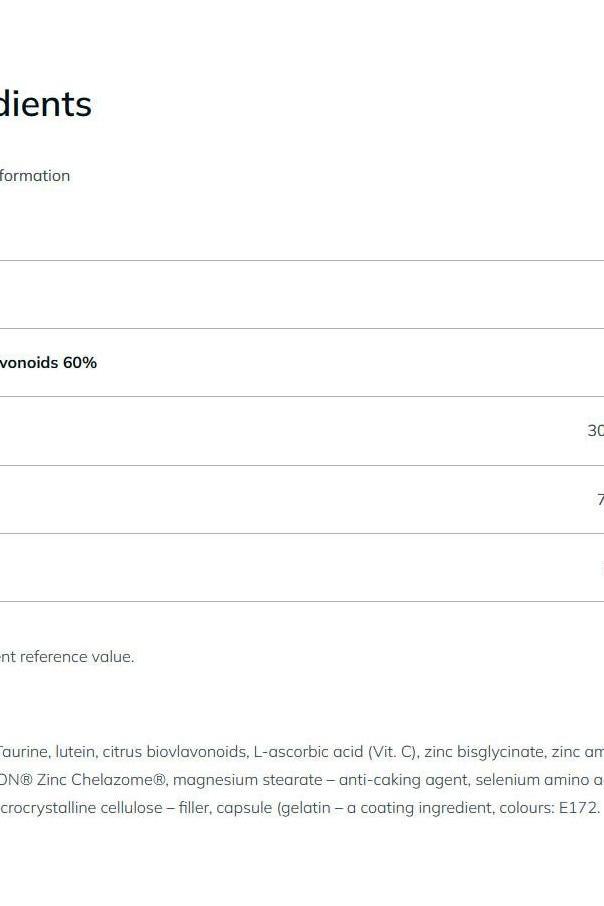
Task: Click the '7' value in the table
Action: (x=600, y=499)
